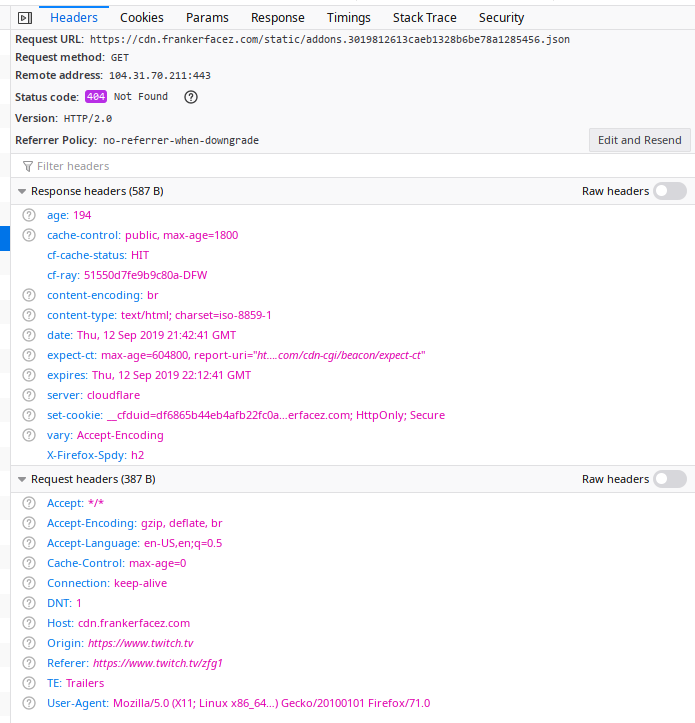The height and width of the screenshot is (723, 695).
Task: Open help icon for Referer header
Action: click(29, 663)
